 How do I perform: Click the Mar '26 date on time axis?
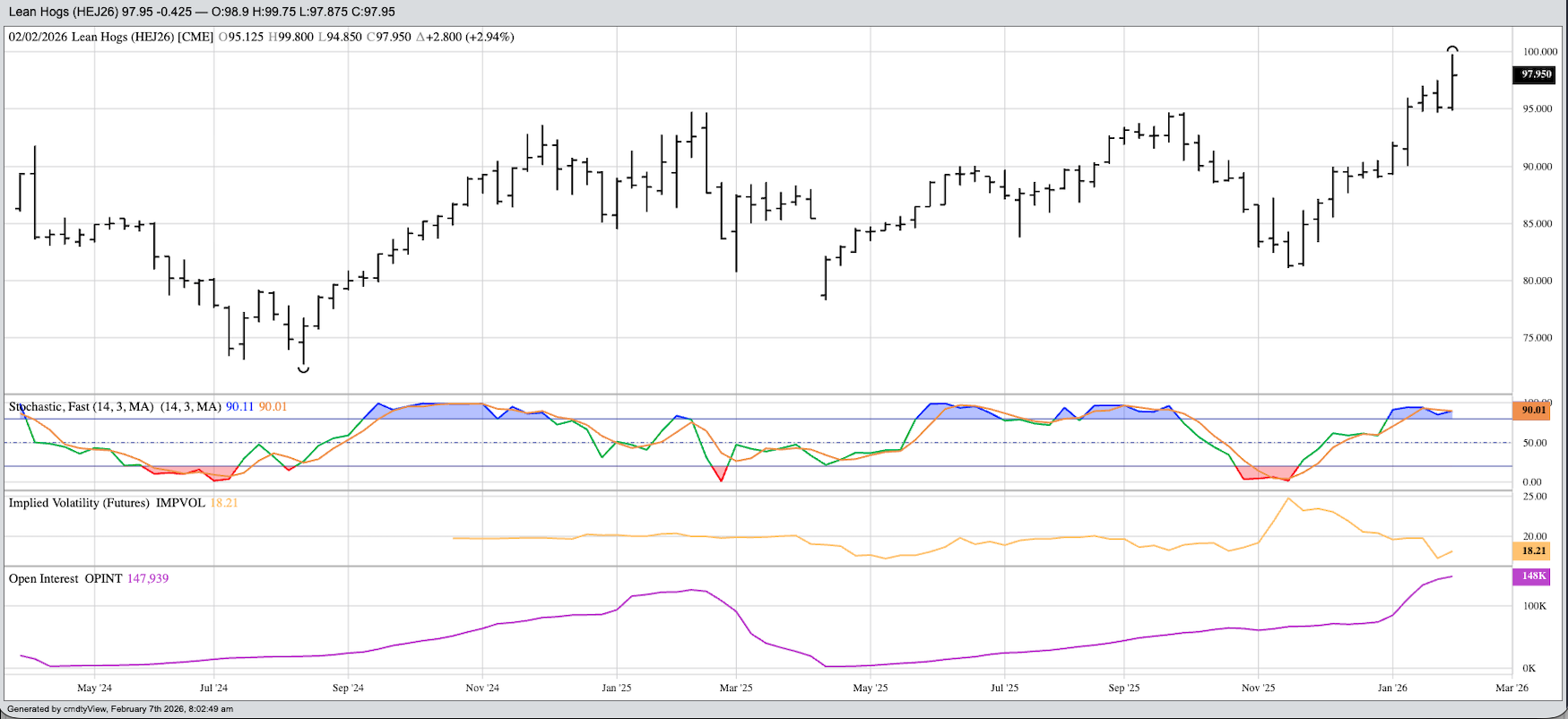click(x=1512, y=688)
